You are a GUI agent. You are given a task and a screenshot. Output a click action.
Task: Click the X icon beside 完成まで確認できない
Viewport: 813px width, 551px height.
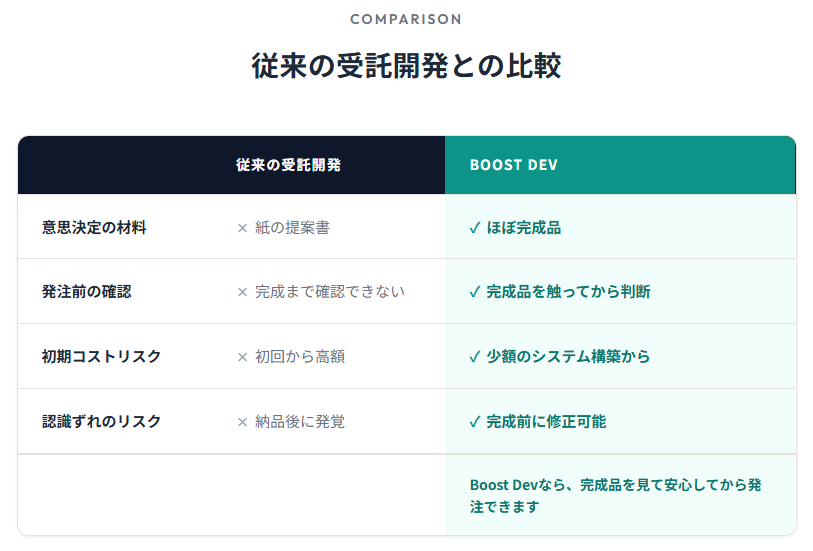point(242,292)
